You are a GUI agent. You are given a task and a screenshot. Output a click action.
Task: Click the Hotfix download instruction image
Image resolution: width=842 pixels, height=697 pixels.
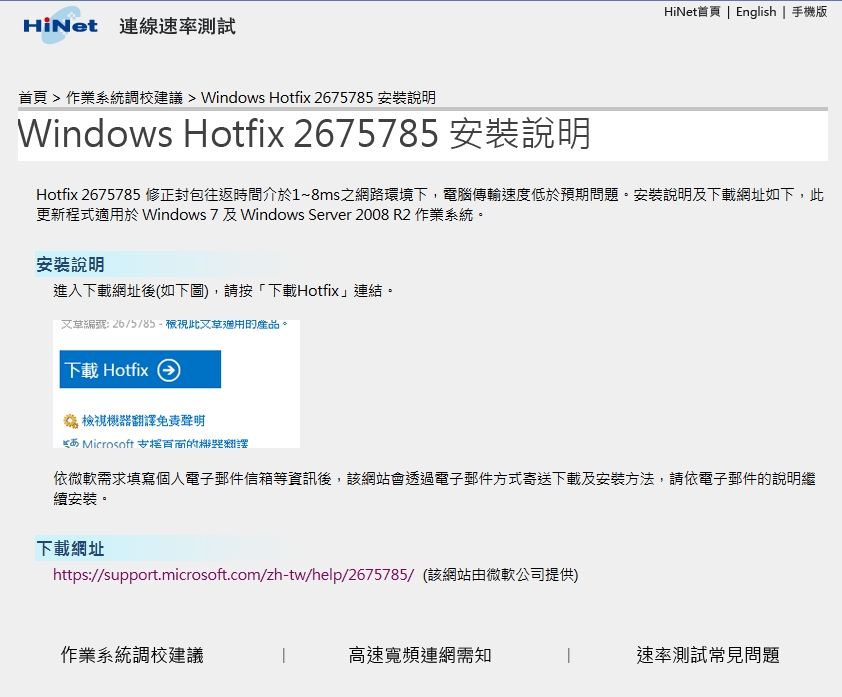[x=176, y=384]
